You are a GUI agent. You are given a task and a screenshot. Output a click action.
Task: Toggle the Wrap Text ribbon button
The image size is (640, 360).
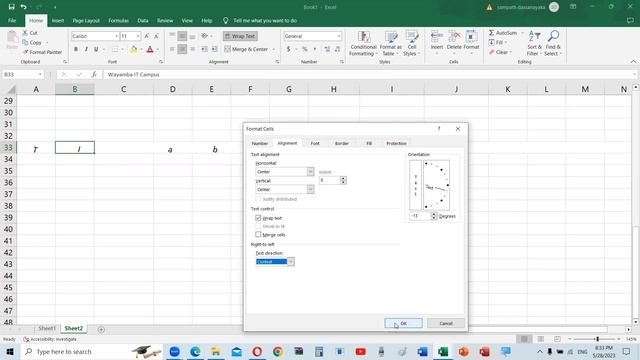240,36
